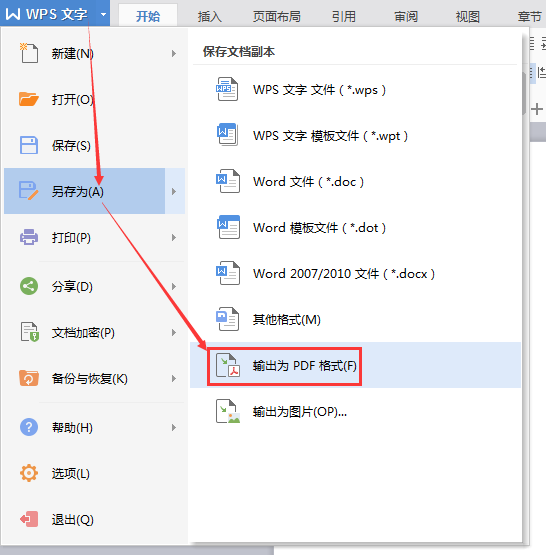Viewport: 546px width, 555px height.
Task: Select 打印(P) menu entry
Action: click(x=94, y=238)
